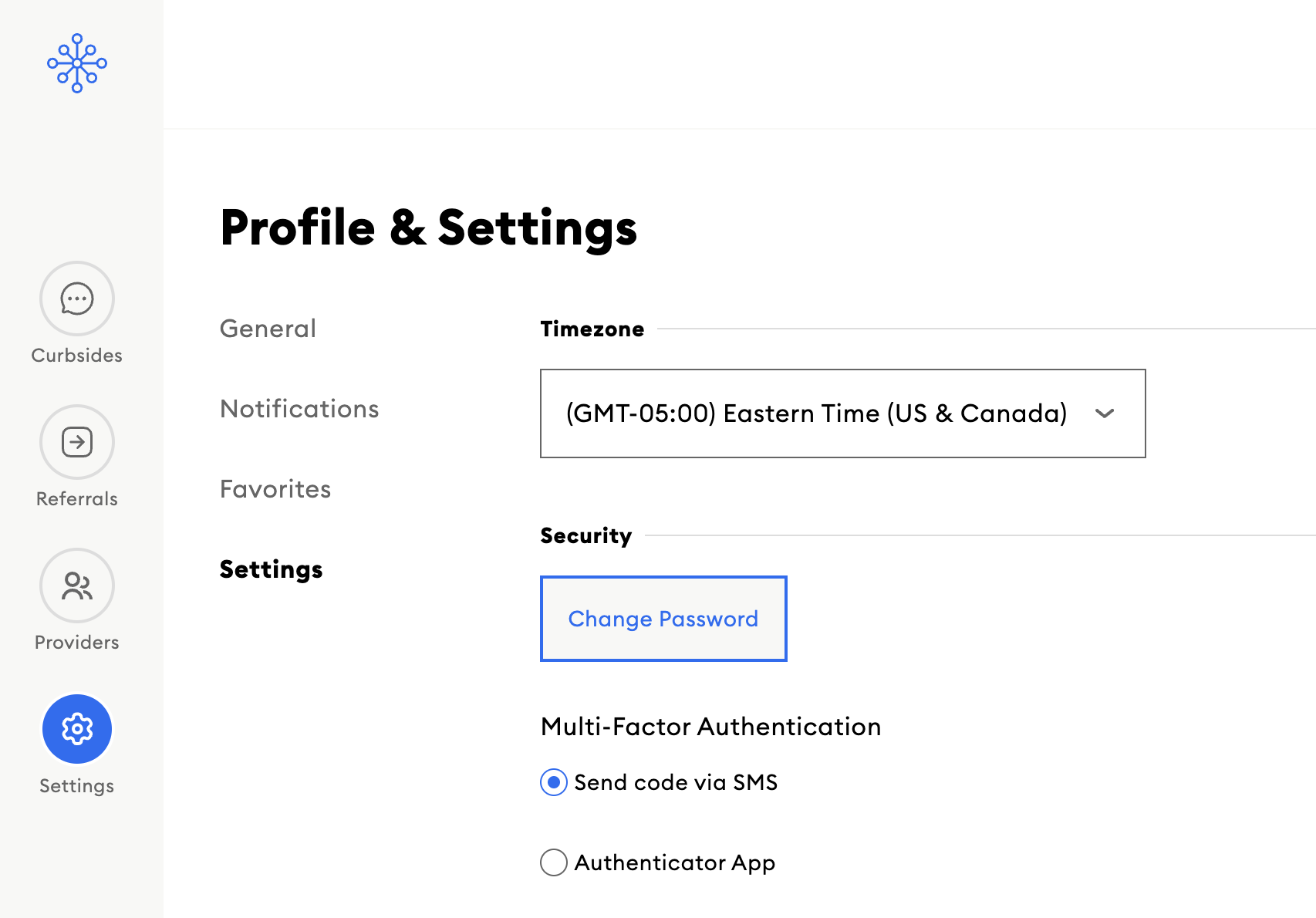
Task: Click the Referrals sidebar label
Action: tap(77, 499)
